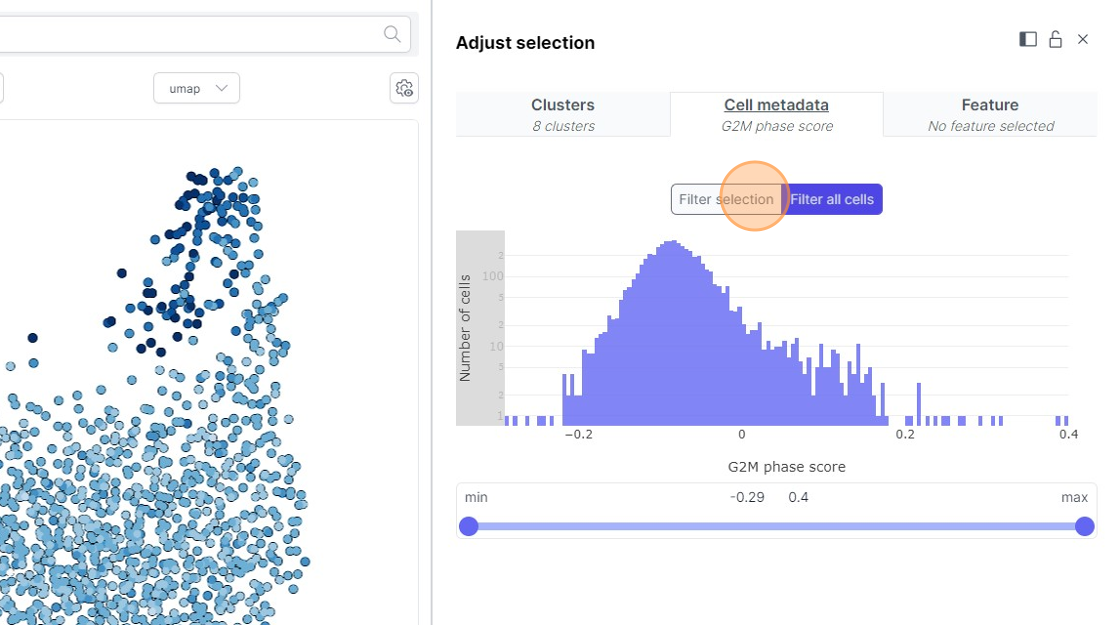Click the magnifier icon in search bar
This screenshot has height=625, width=1120.
(392, 35)
